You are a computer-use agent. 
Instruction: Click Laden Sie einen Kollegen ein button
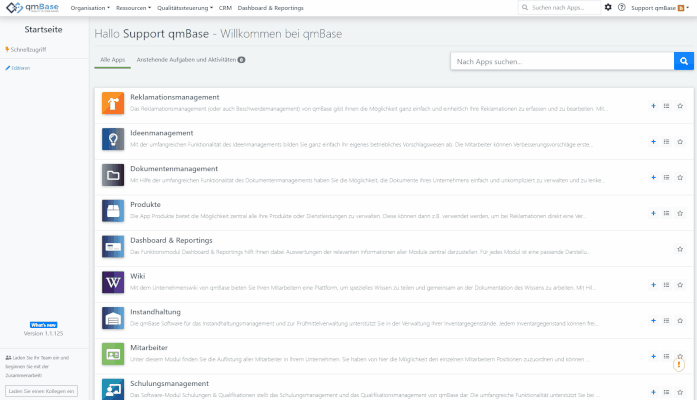coord(41,391)
